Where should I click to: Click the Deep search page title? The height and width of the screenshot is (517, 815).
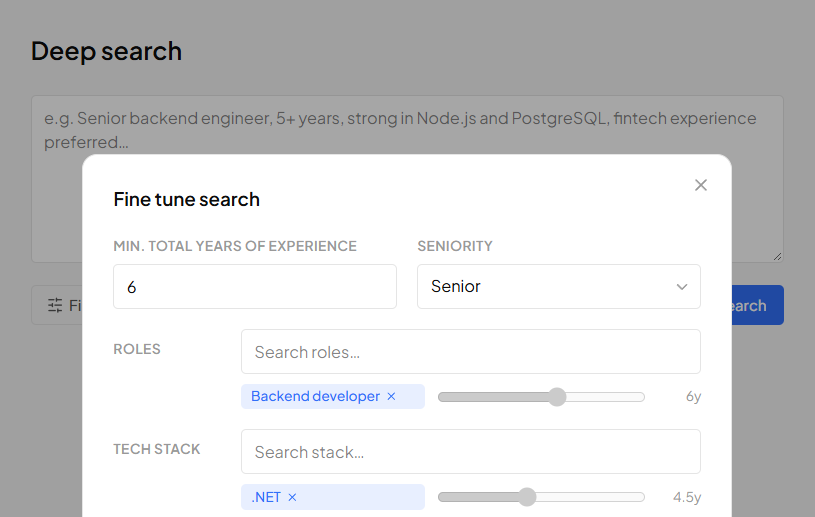[107, 51]
